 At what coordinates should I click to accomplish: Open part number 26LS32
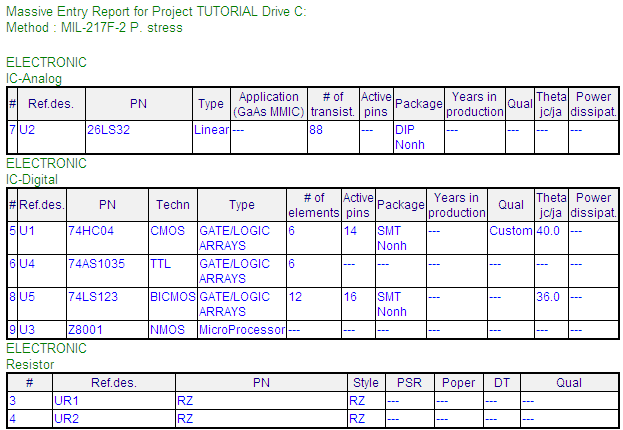pos(107,129)
